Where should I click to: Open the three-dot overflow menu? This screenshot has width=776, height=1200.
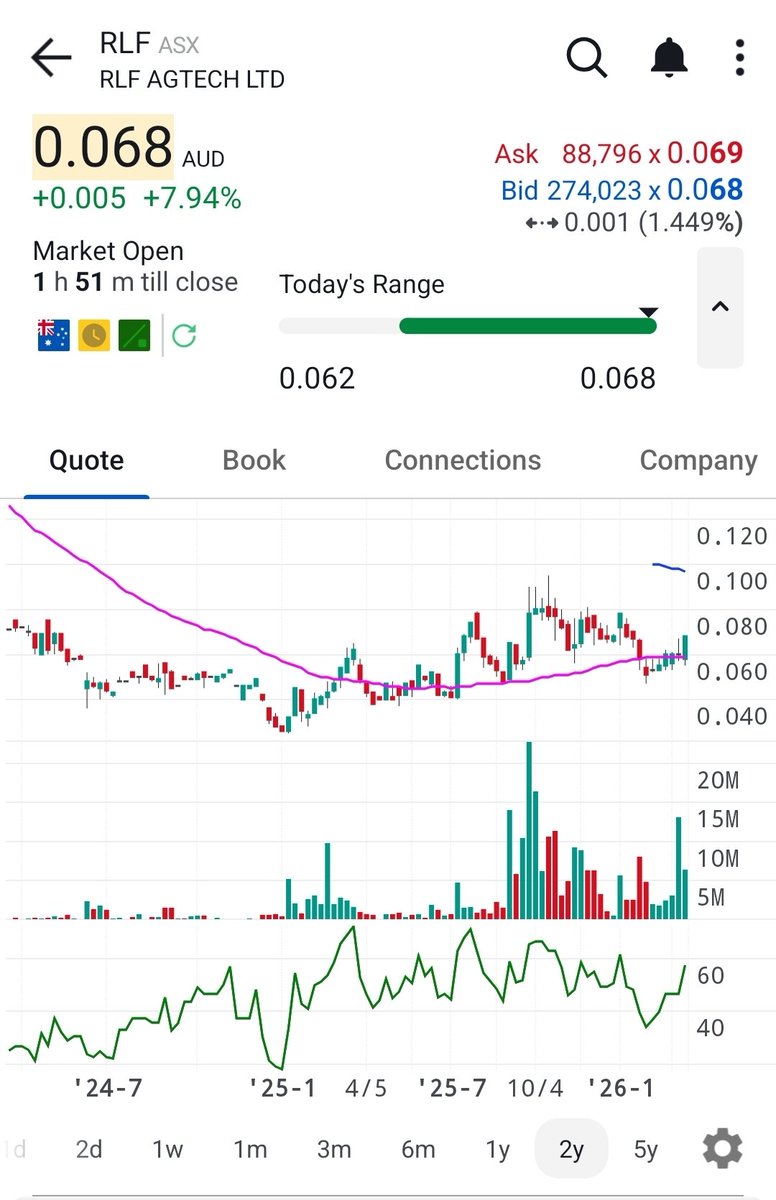[x=740, y=58]
